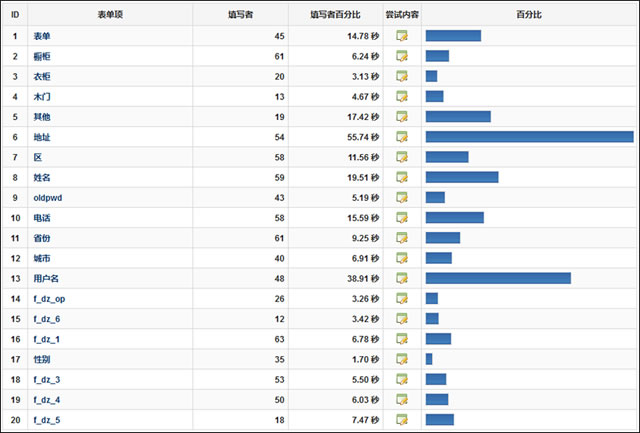Select the oldpwd form item link
The width and height of the screenshot is (640, 433).
tap(48, 198)
